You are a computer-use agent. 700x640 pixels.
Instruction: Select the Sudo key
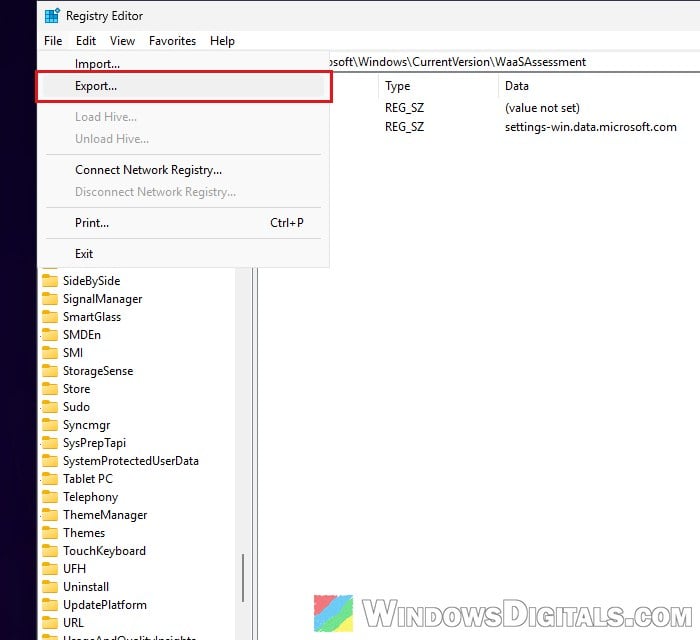click(x=76, y=407)
